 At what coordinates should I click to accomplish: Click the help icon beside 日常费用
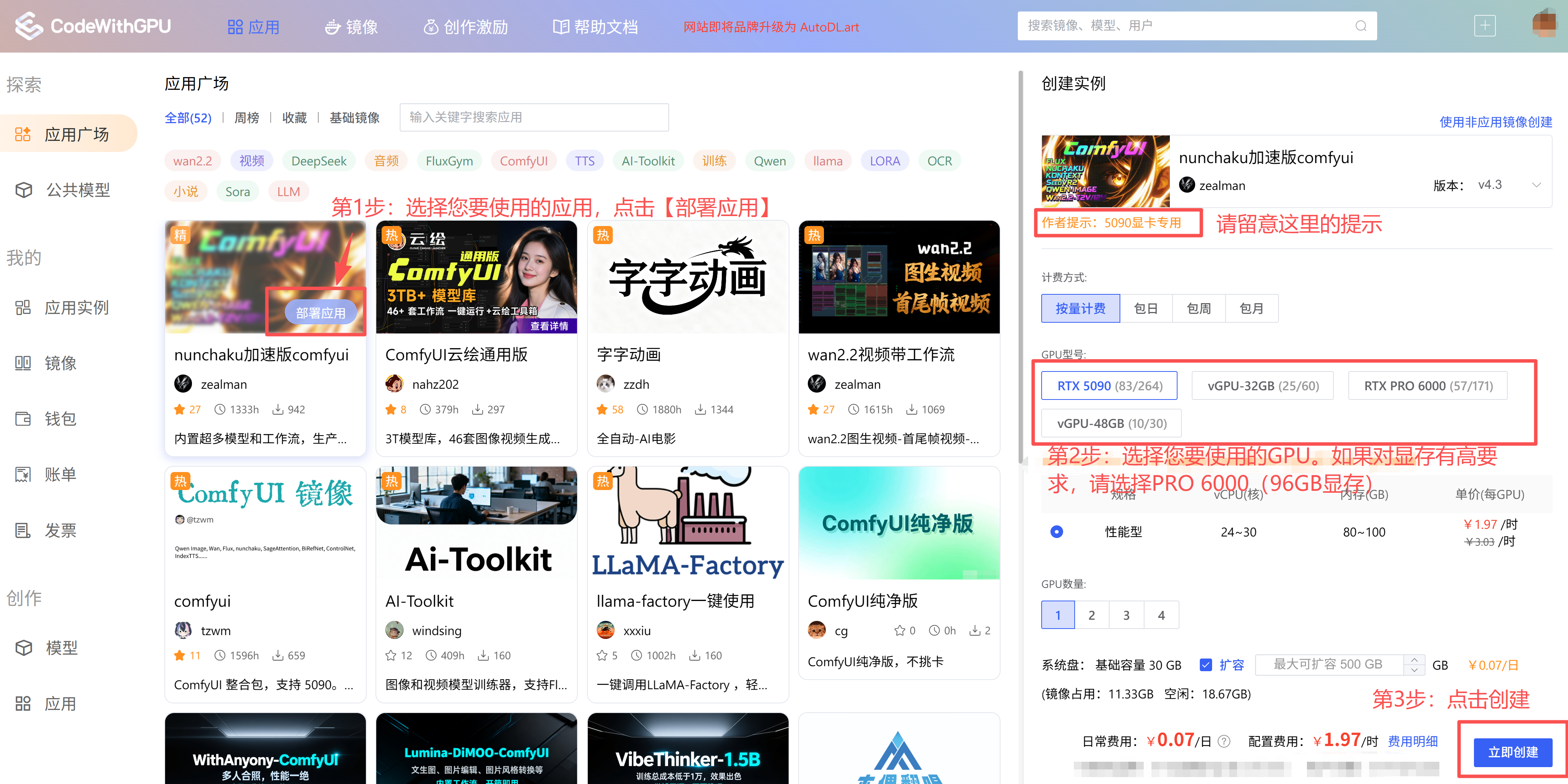click(x=1224, y=741)
